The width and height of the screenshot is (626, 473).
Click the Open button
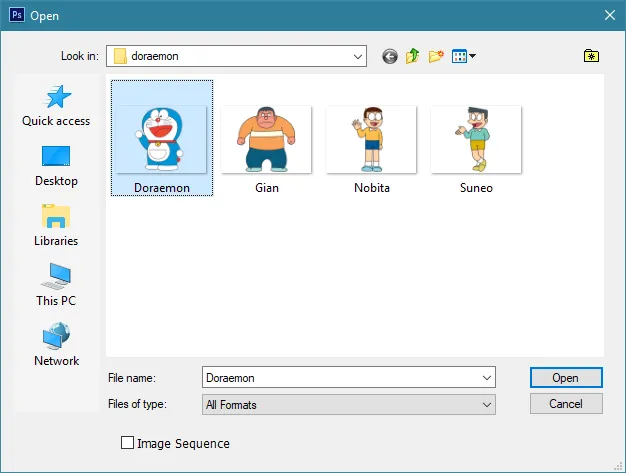[x=566, y=378]
